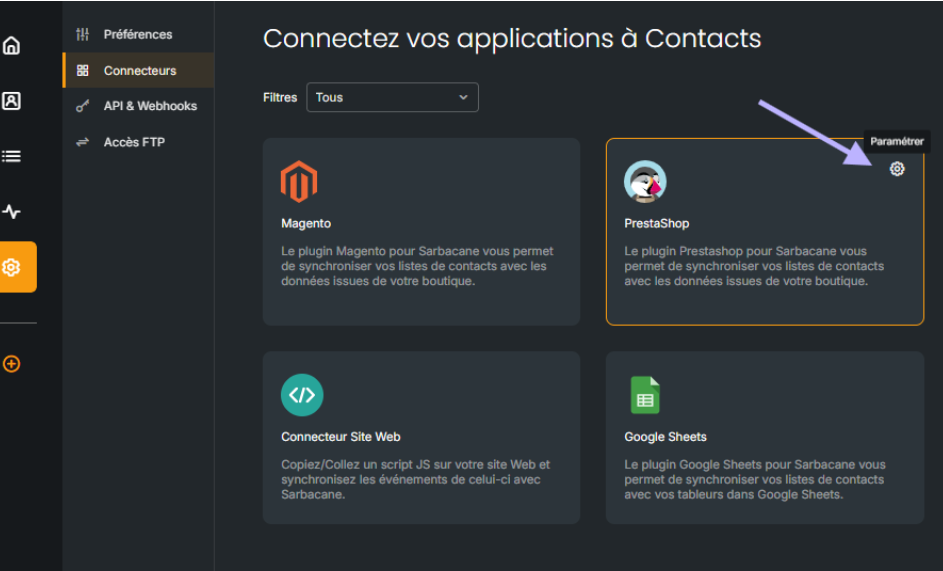Open the Magento connector card title
943x571 pixels.
point(306,223)
